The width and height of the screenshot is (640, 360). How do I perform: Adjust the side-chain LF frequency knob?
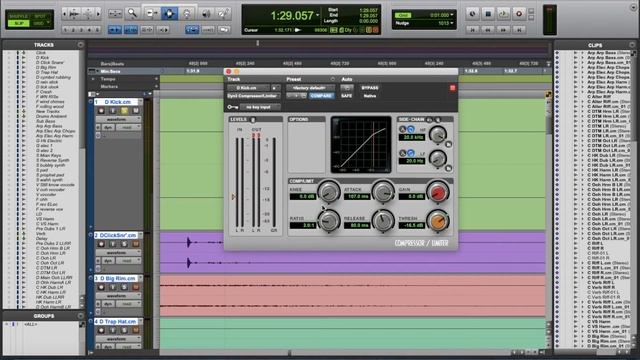pyautogui.click(x=438, y=158)
